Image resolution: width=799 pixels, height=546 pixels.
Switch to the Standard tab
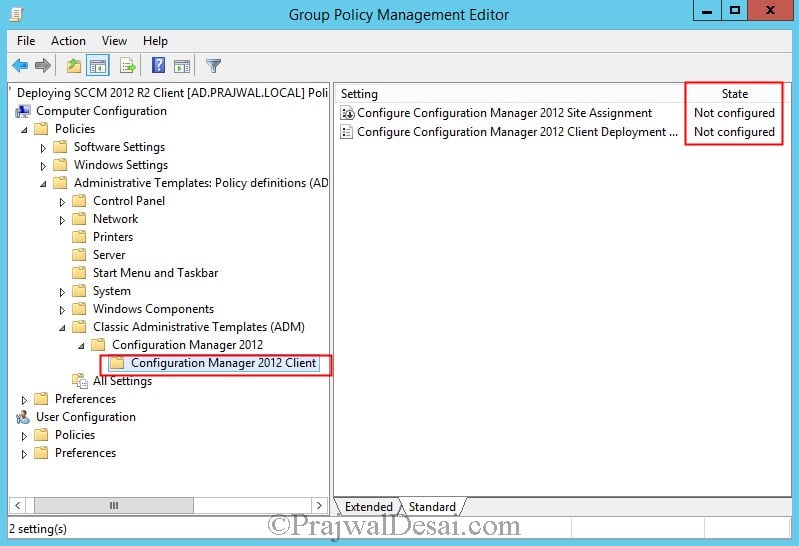point(432,507)
